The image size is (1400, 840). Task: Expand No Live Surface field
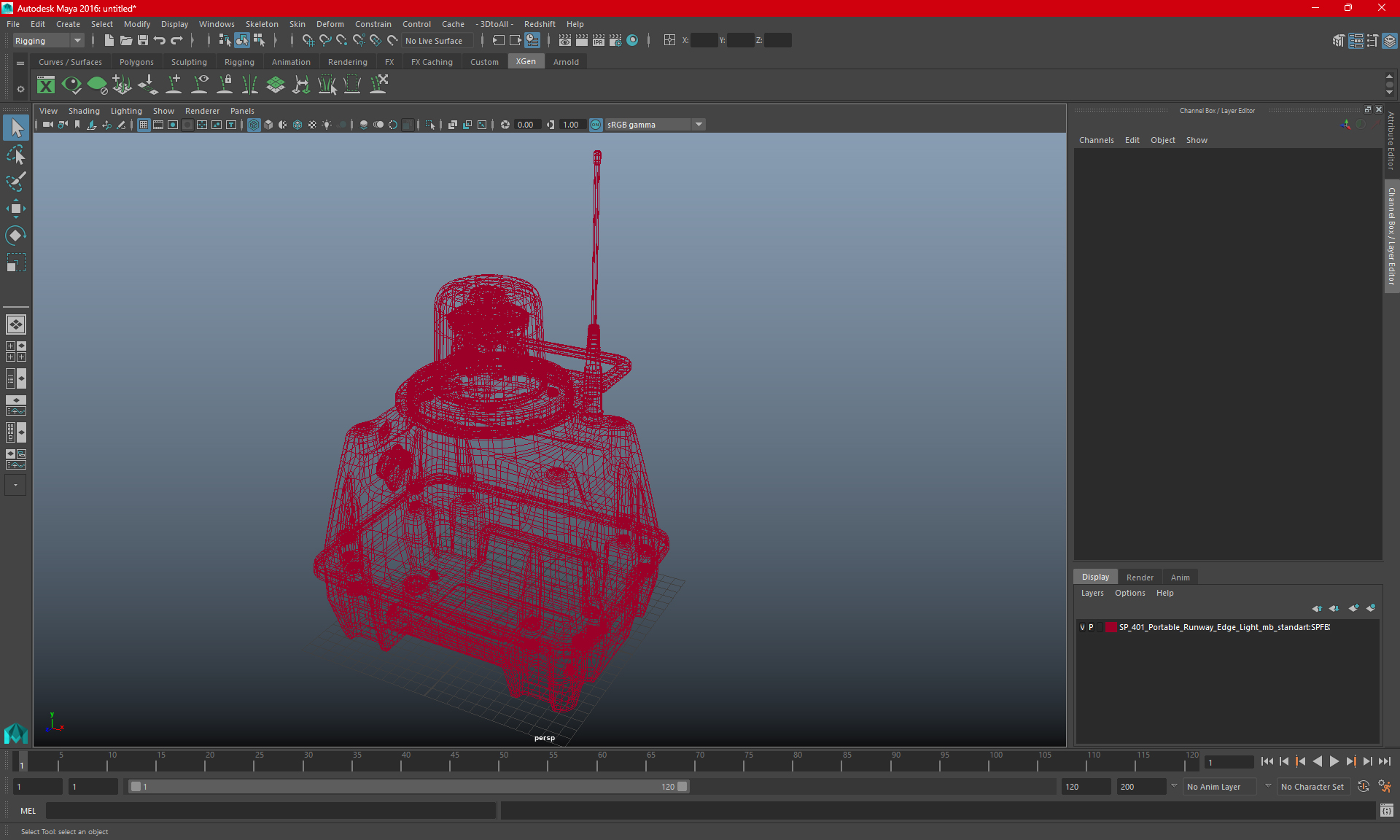pyautogui.click(x=437, y=41)
